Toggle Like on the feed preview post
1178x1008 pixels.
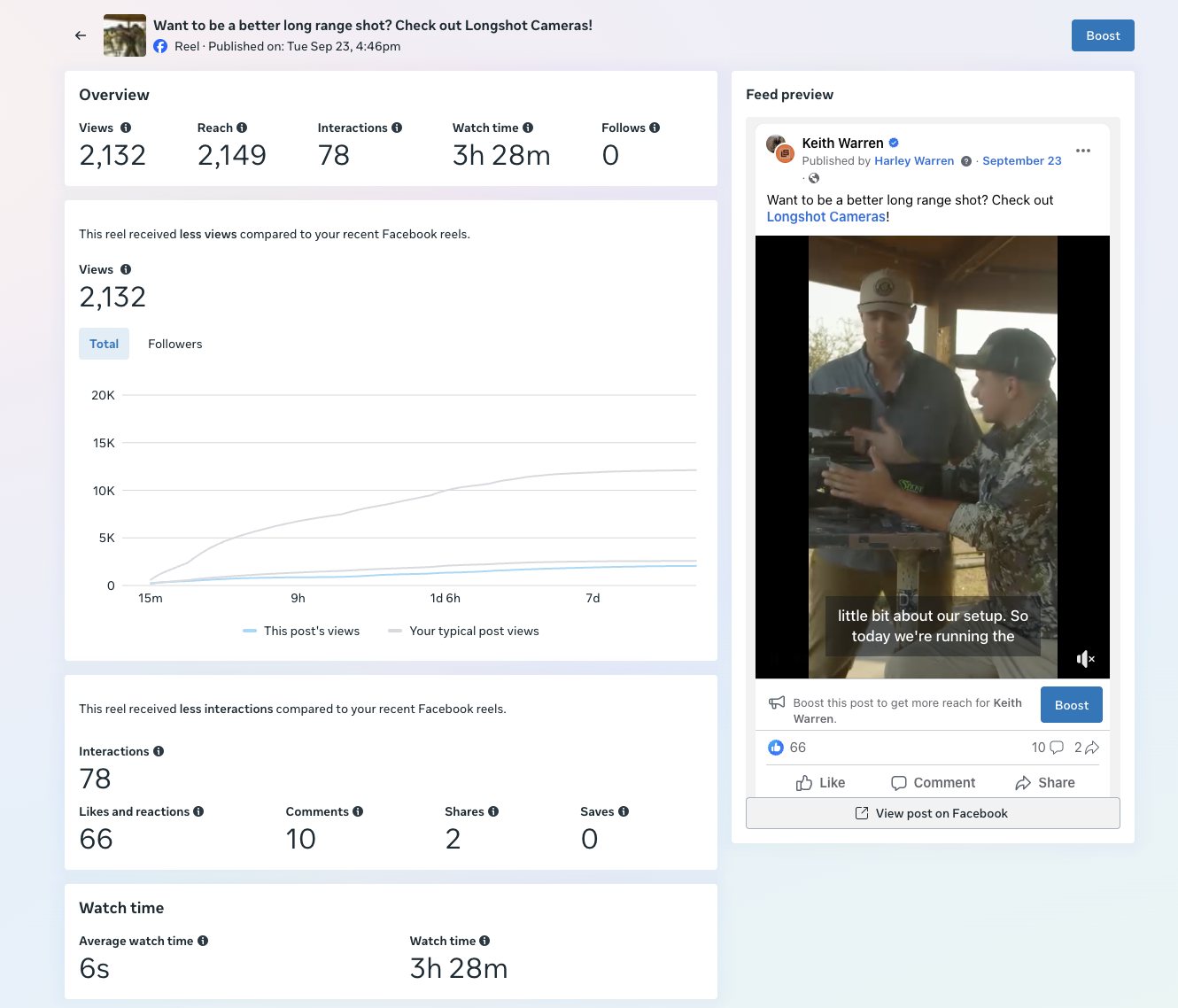pos(821,783)
